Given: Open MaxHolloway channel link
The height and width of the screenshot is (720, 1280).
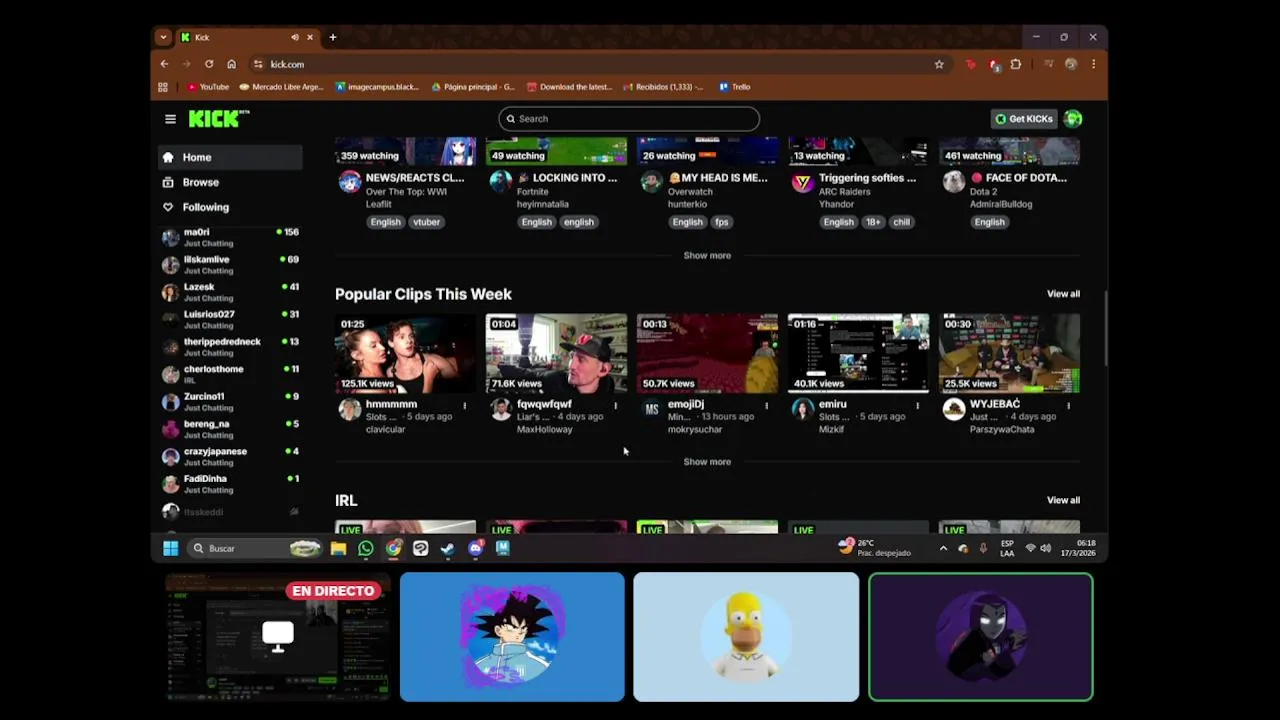Looking at the screenshot, I should 545,430.
